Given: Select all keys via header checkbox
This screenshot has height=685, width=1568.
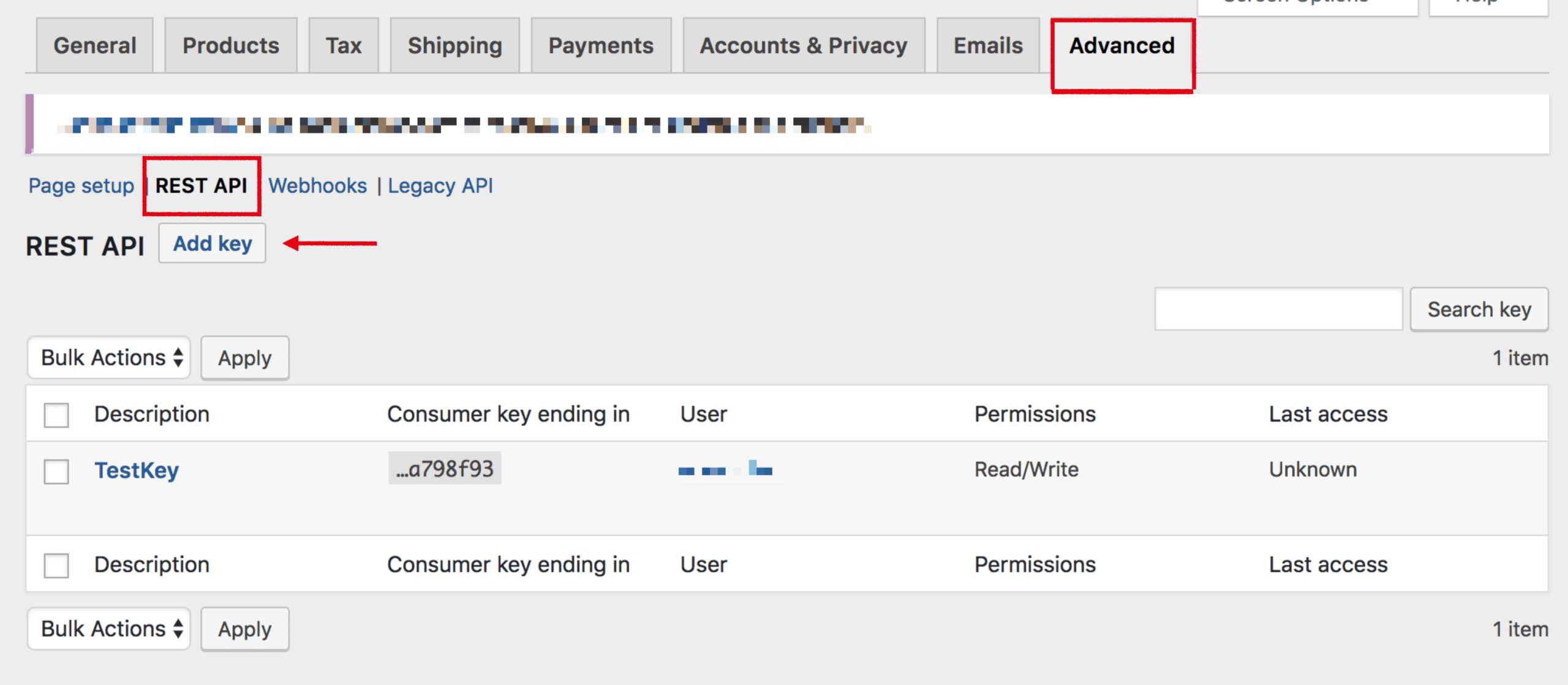Looking at the screenshot, I should (56, 414).
